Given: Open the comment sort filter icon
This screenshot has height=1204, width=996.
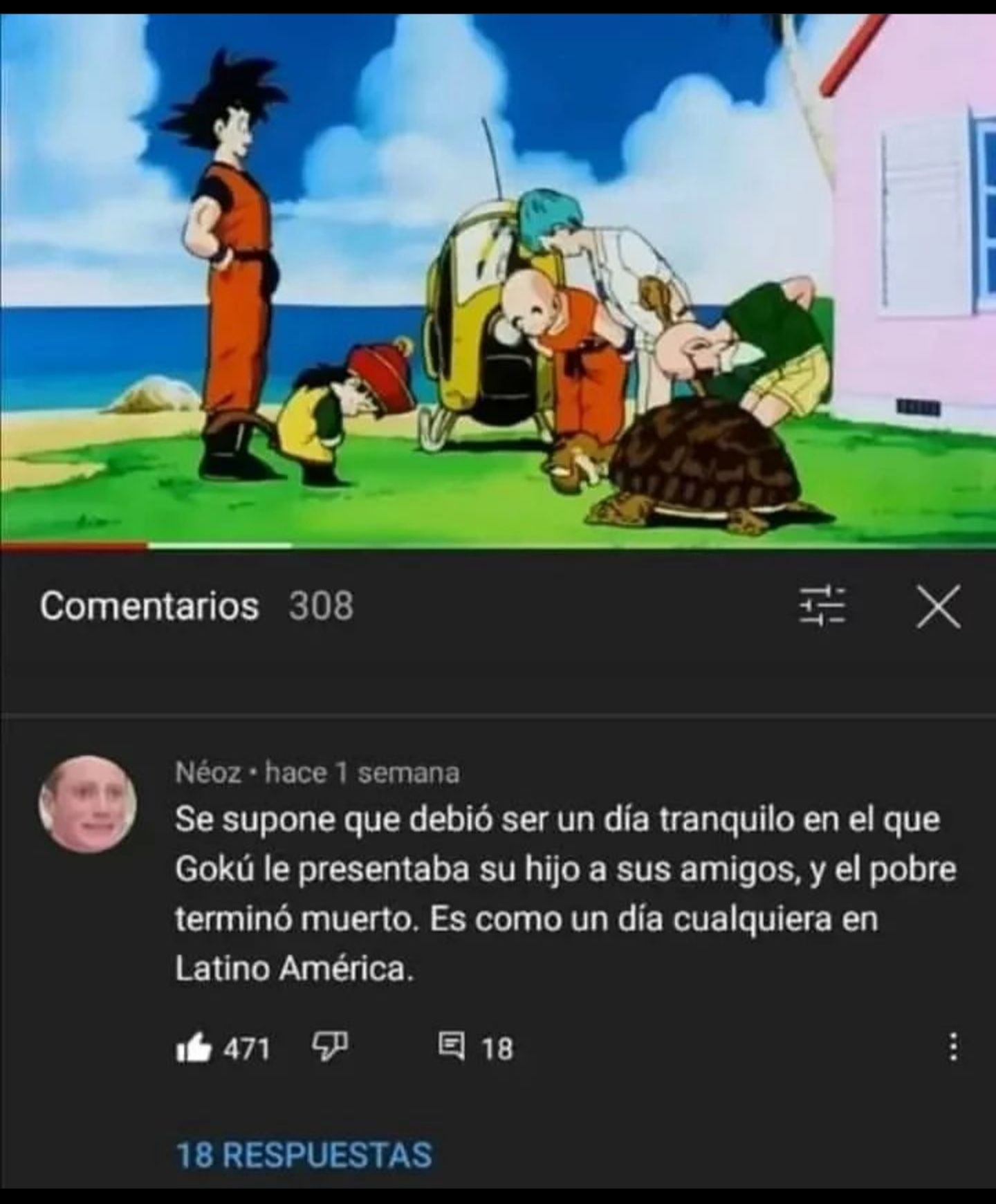Looking at the screenshot, I should point(822,606).
